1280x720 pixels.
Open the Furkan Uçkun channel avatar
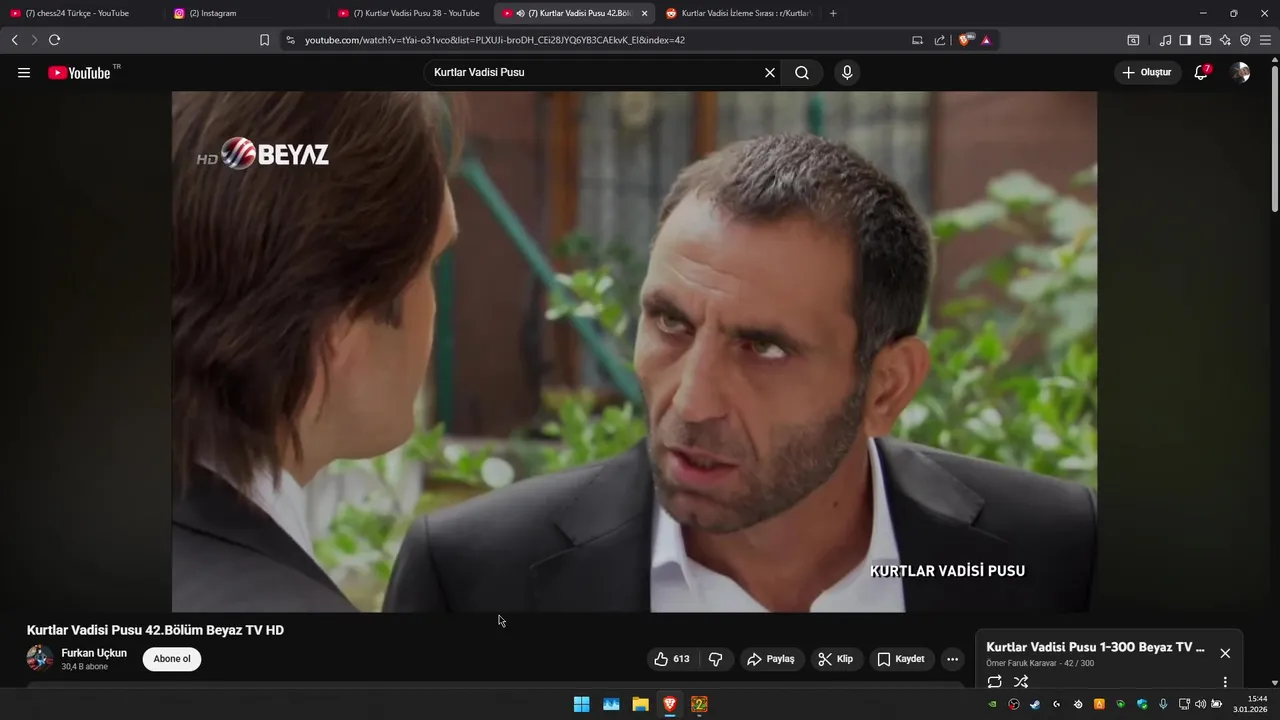click(40, 658)
